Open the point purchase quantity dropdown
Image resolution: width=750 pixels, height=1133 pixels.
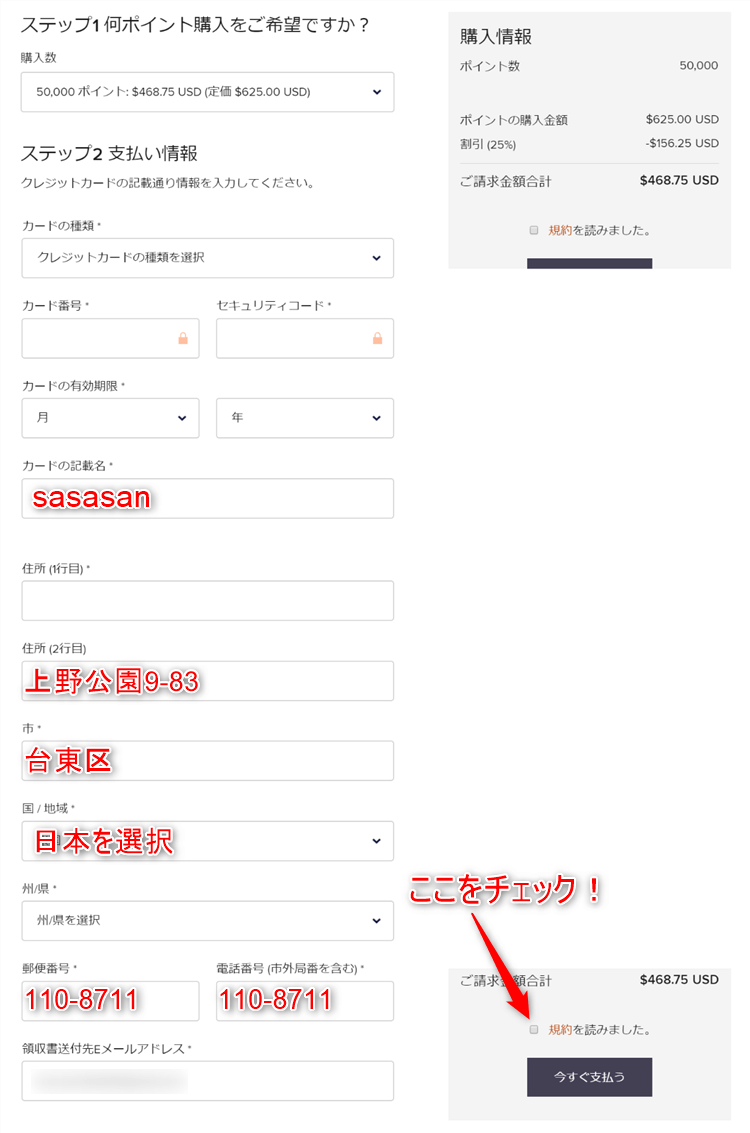(207, 92)
